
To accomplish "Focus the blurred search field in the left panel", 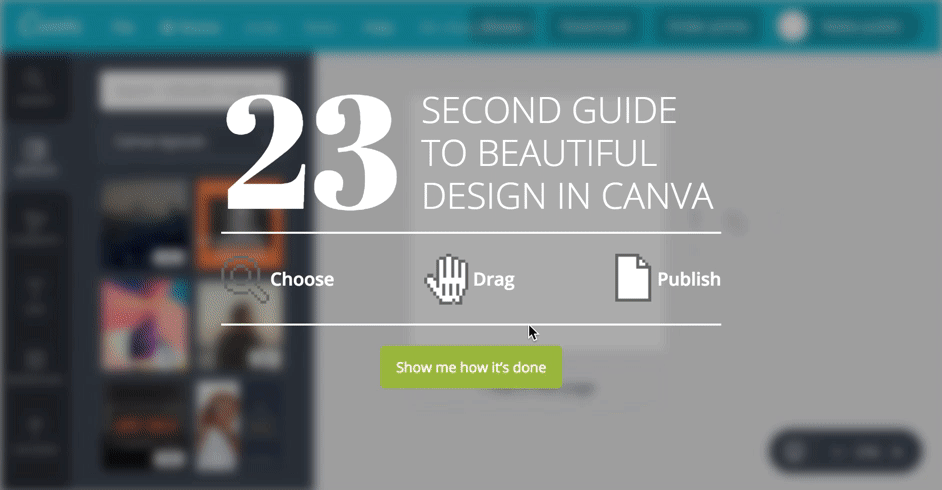I will [x=191, y=91].
